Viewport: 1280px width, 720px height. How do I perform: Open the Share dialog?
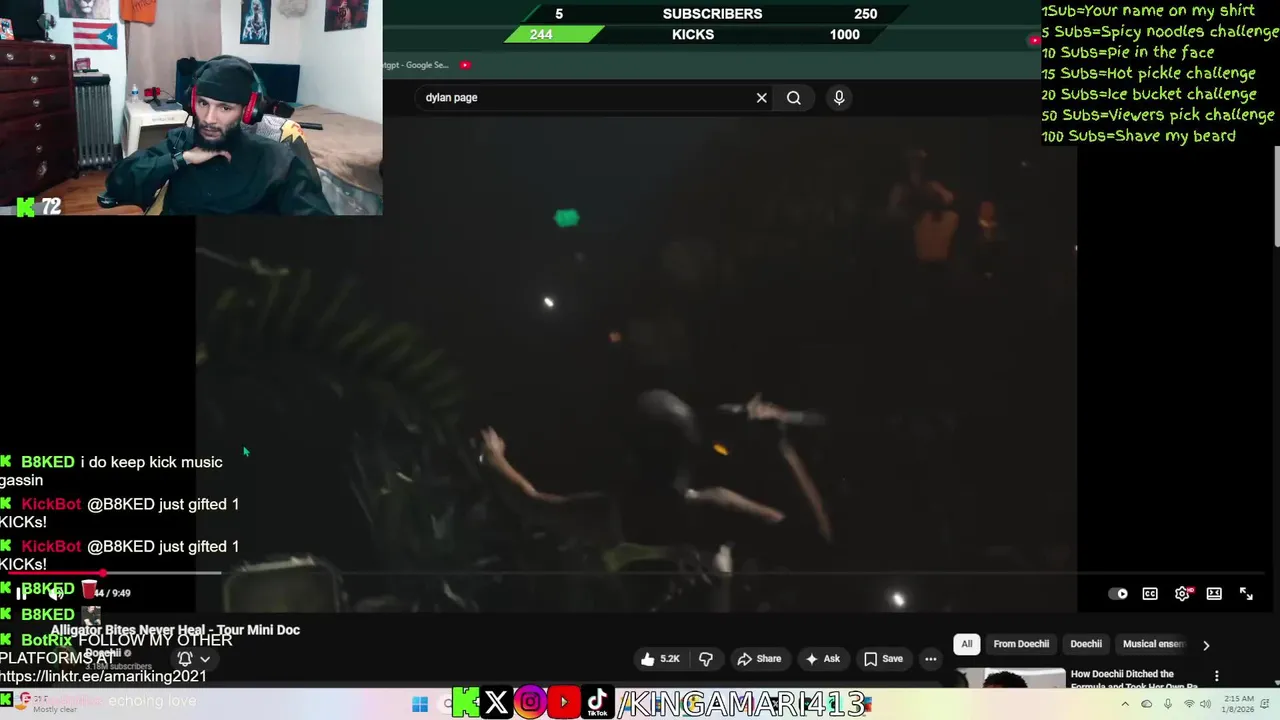759,659
